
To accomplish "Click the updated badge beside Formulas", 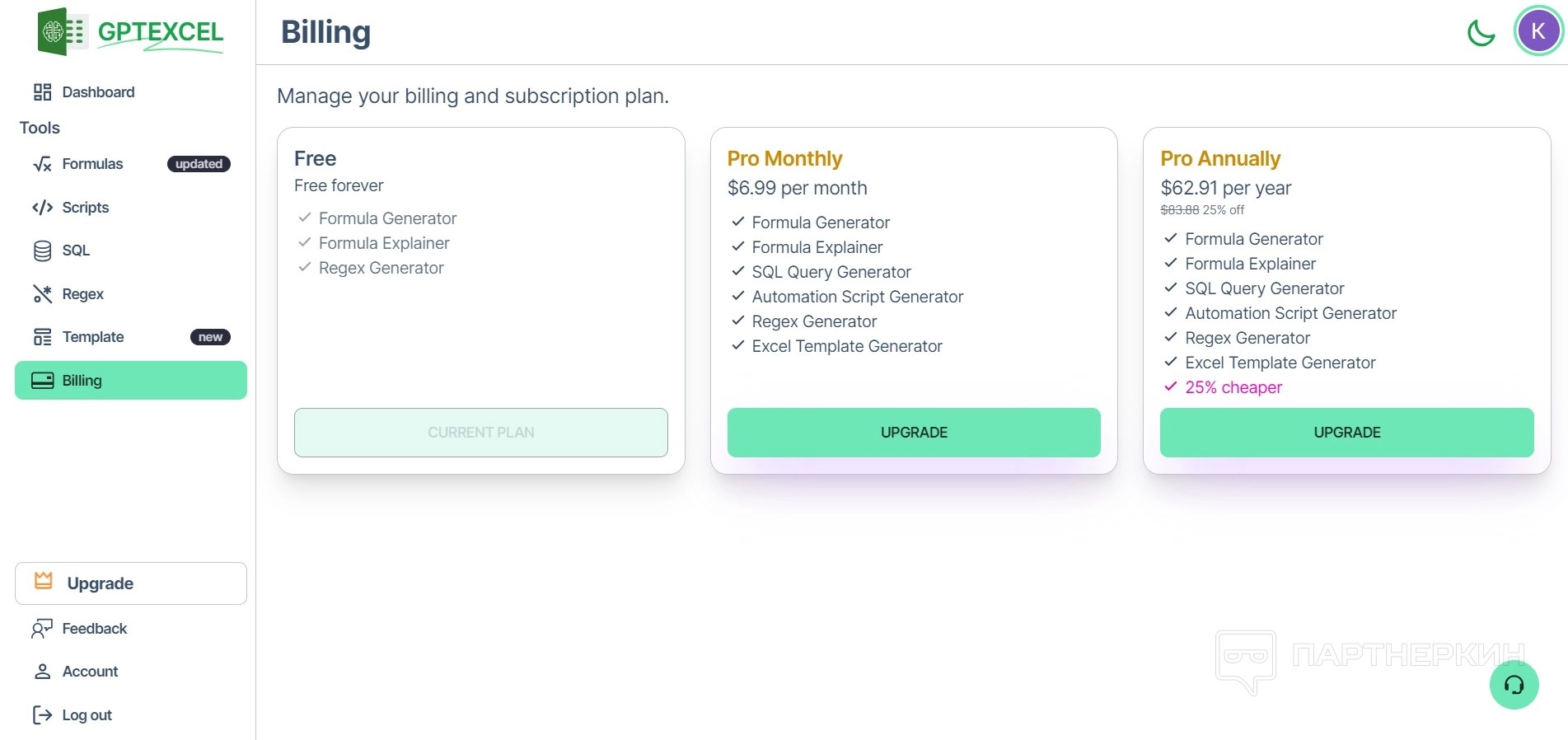I will tap(199, 164).
